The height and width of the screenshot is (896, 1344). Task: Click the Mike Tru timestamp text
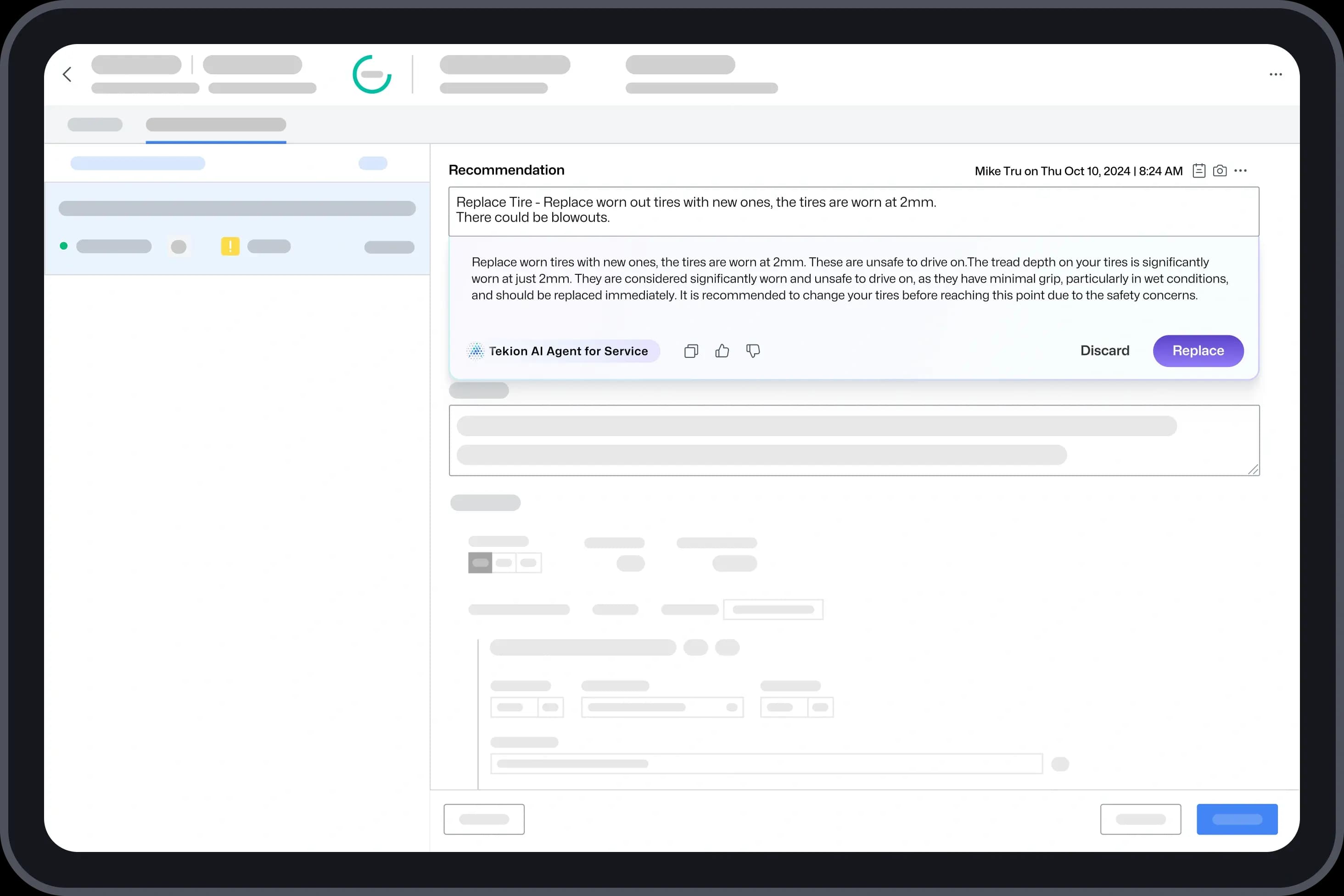1078,171
